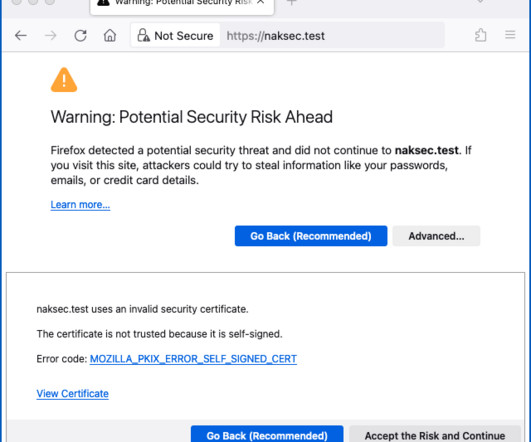Image resolution: width=531 pixels, height=442 pixels.
Task: Click the forward navigation arrow
Action: 50,35
